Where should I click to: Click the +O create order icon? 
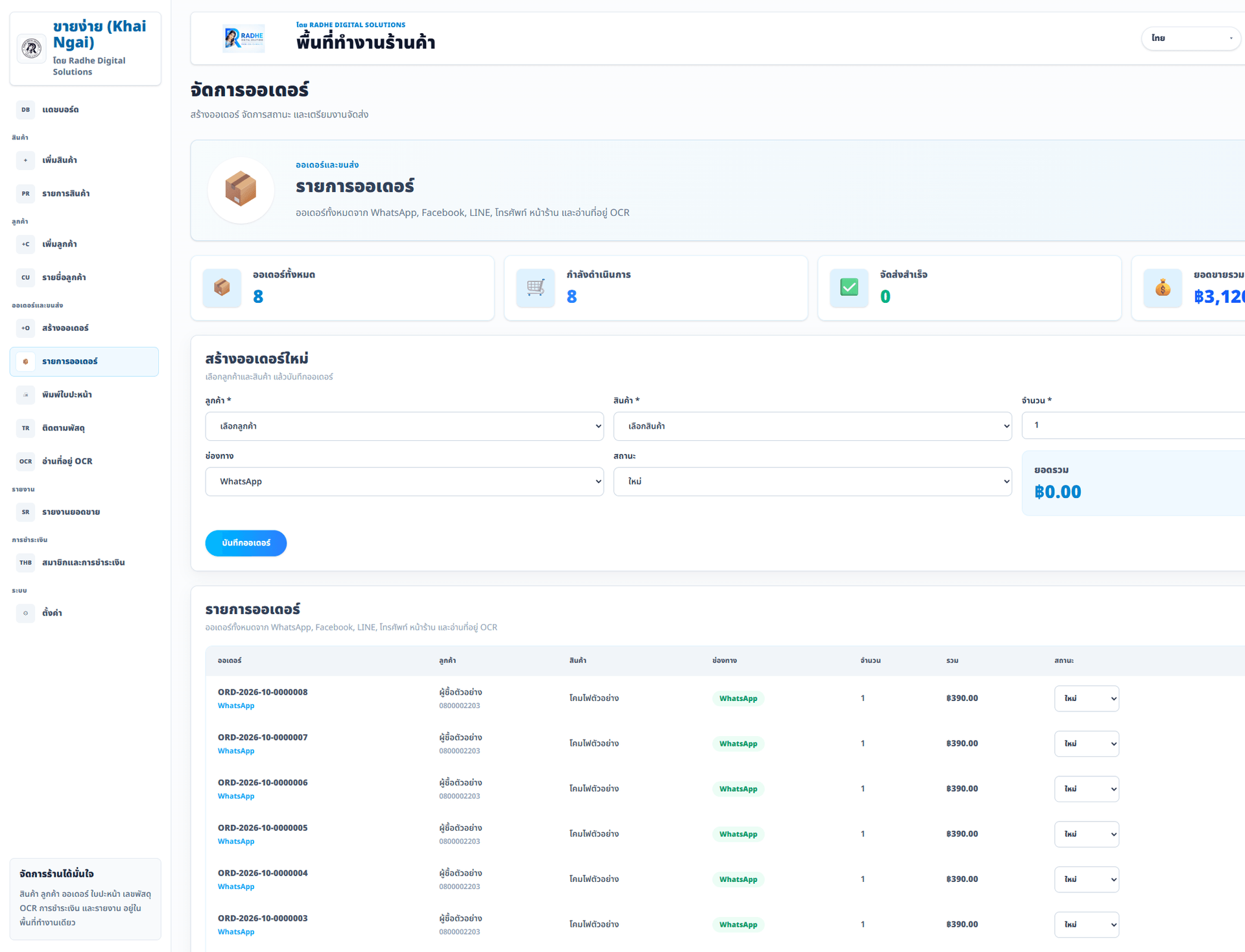[x=25, y=327]
